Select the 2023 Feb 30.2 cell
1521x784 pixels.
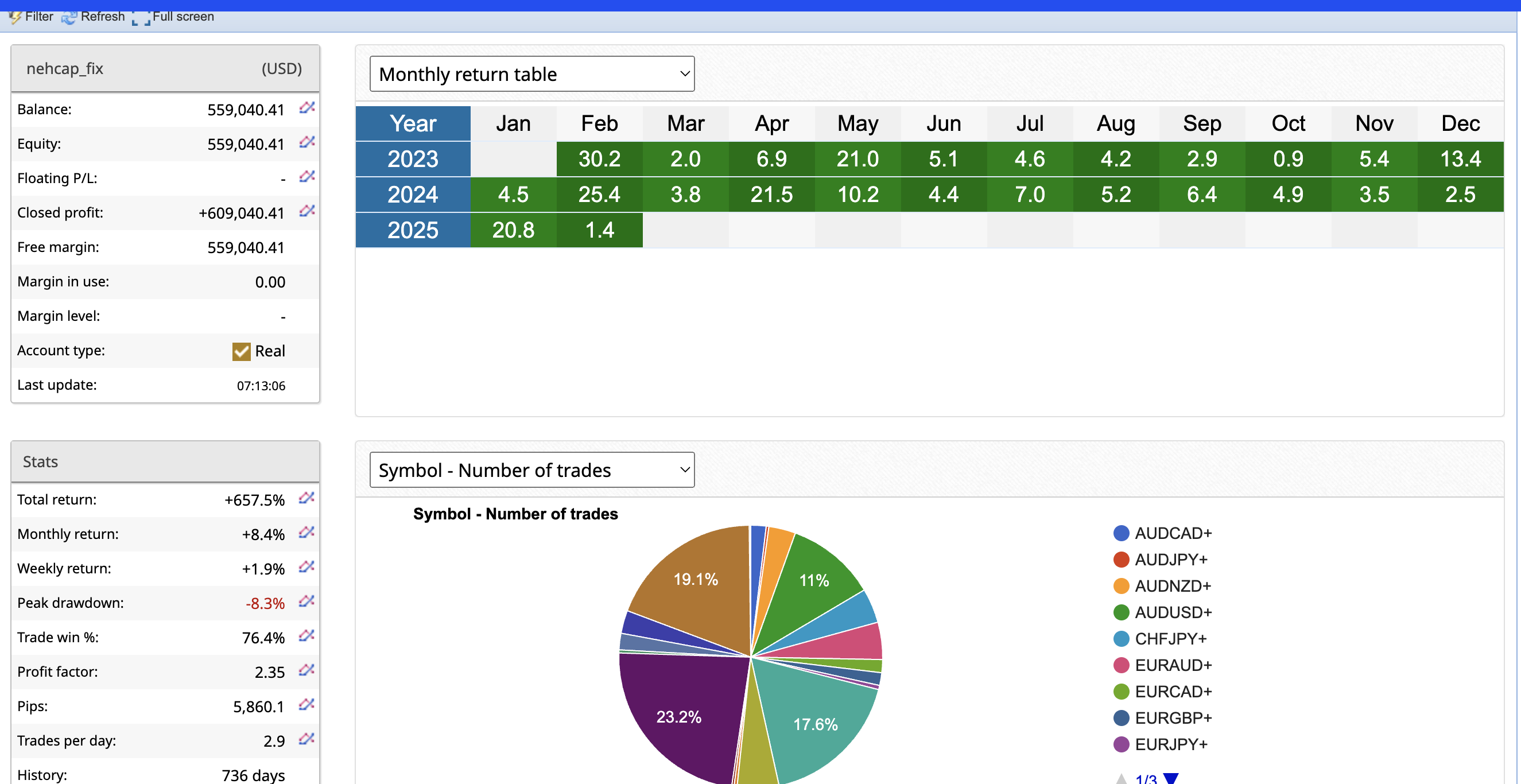pyautogui.click(x=599, y=159)
